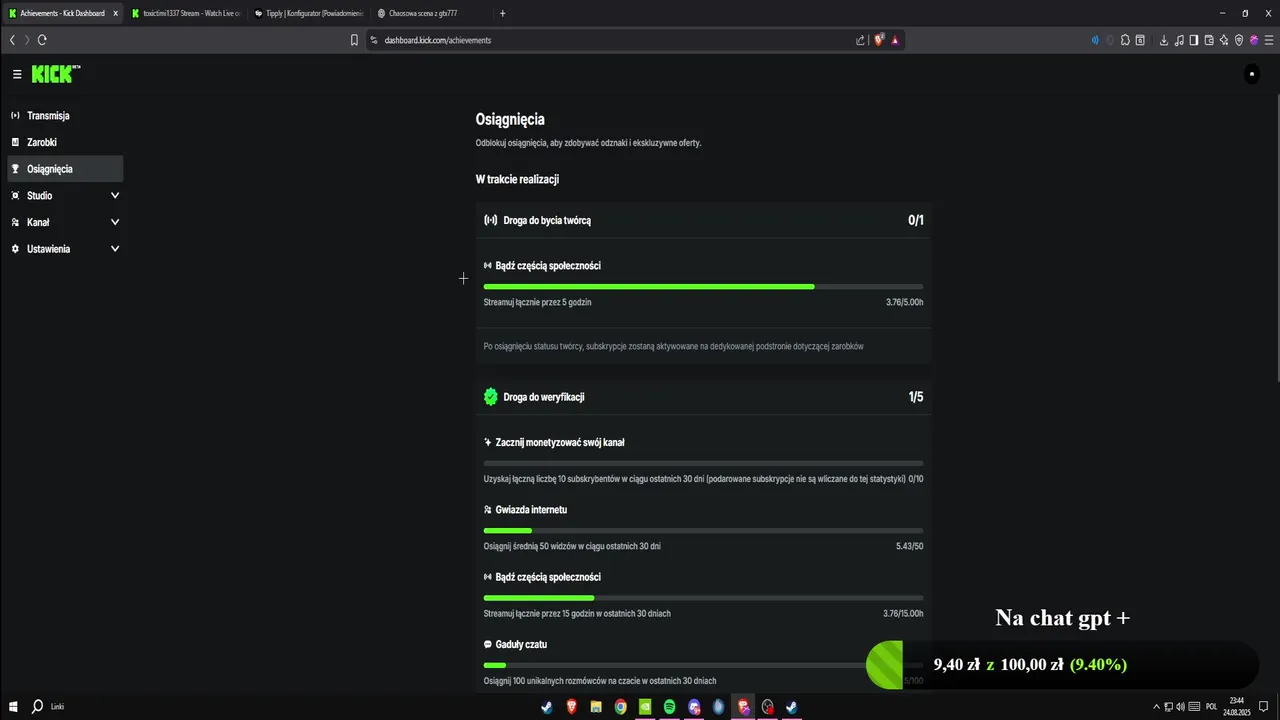Viewport: 1280px width, 720px height.
Task: Click the progress bar showing 3.76/5.00h
Action: (x=703, y=287)
